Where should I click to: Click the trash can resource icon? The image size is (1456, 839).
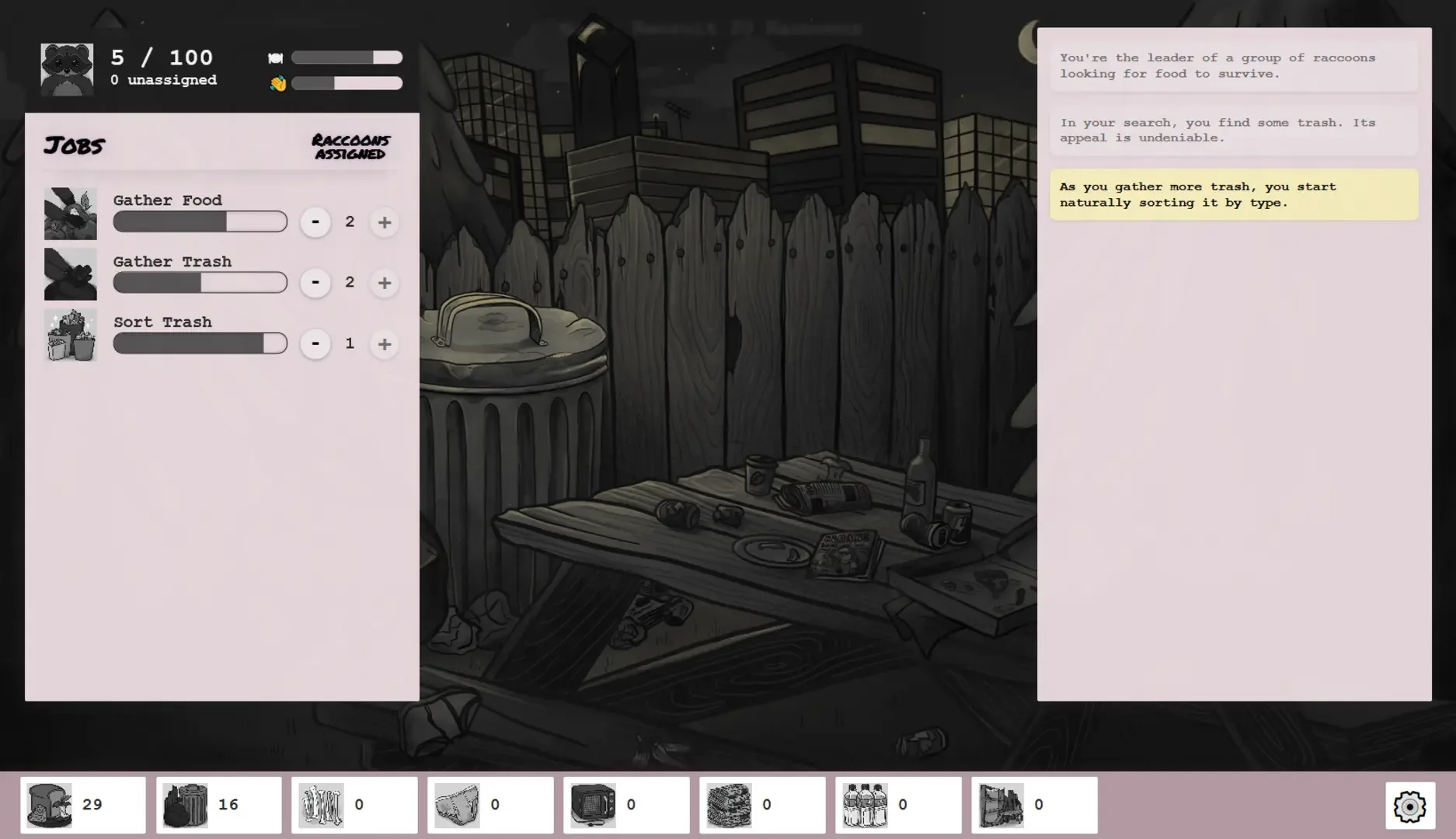(x=185, y=805)
